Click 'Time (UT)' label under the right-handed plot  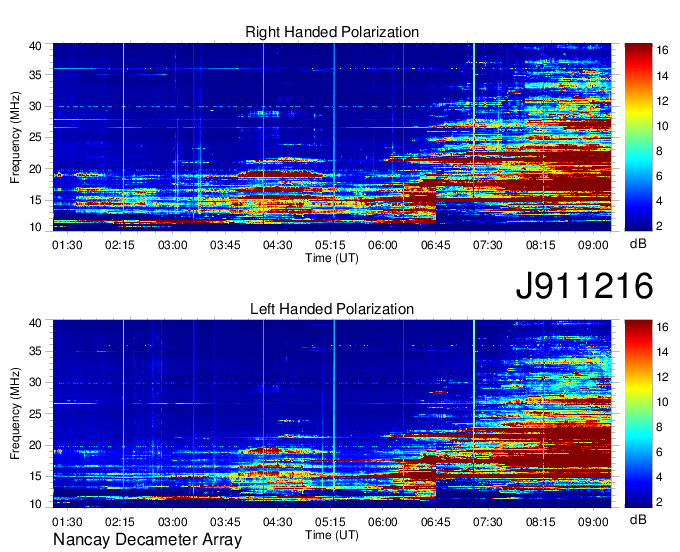[x=332, y=258]
